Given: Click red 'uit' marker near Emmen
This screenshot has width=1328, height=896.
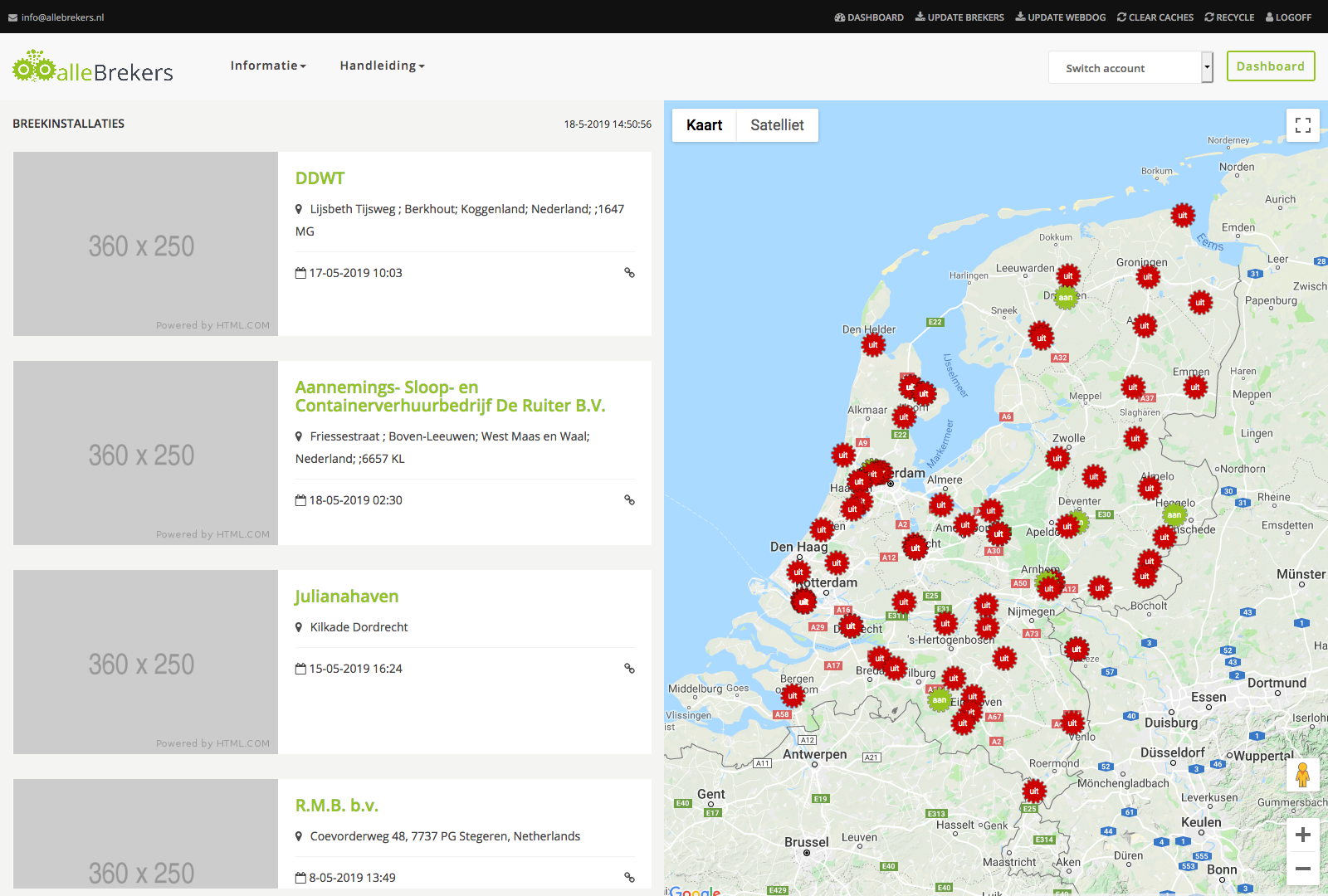Looking at the screenshot, I should [1195, 387].
